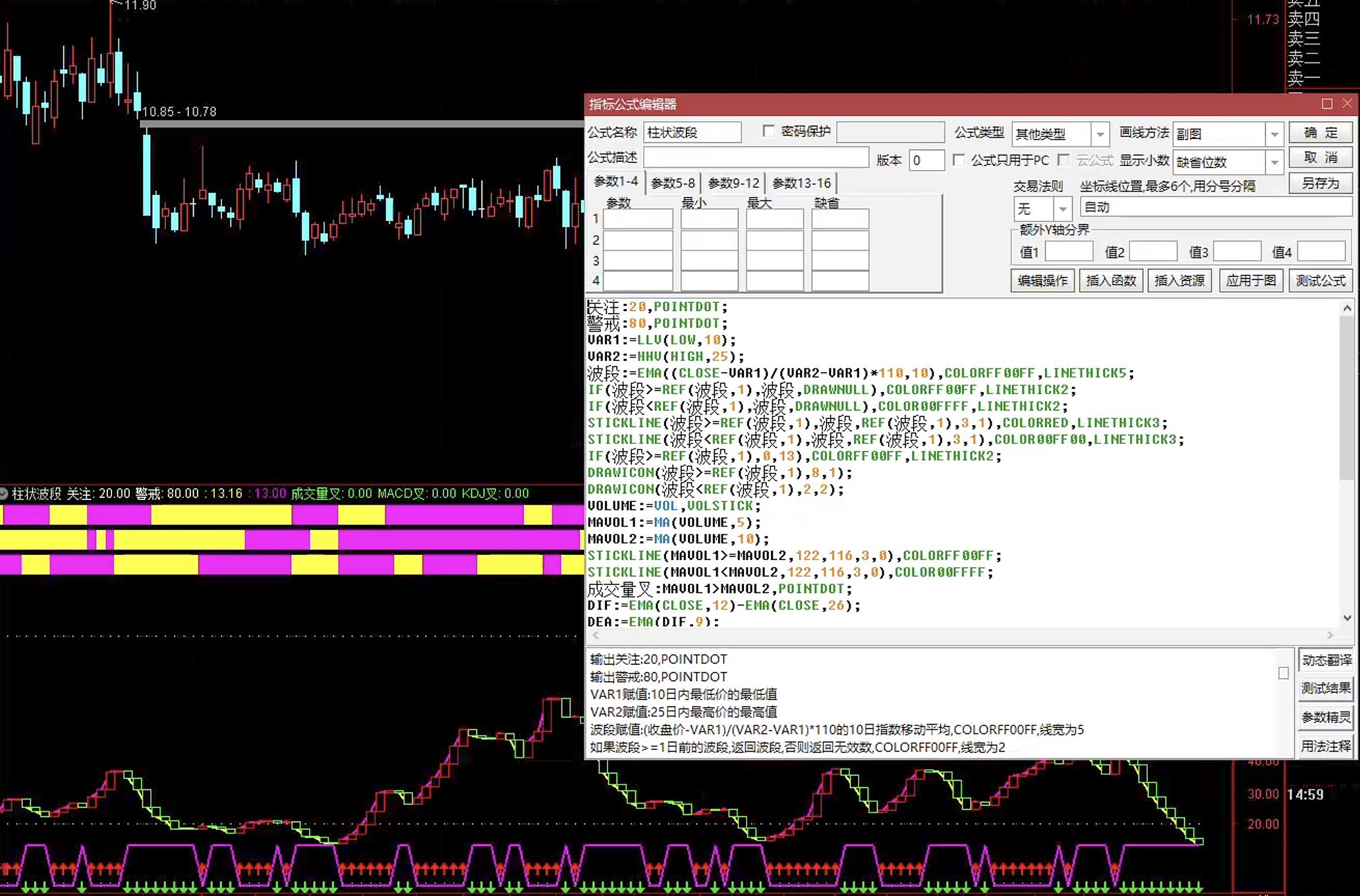Click the 10.85 - 10.78 gap label on chart
The width and height of the screenshot is (1360, 896).
coord(179,112)
